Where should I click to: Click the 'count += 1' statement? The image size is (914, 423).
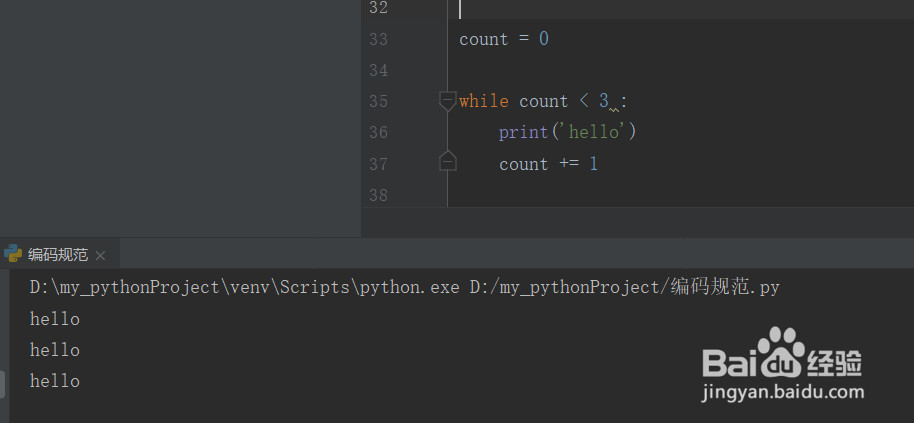point(548,163)
